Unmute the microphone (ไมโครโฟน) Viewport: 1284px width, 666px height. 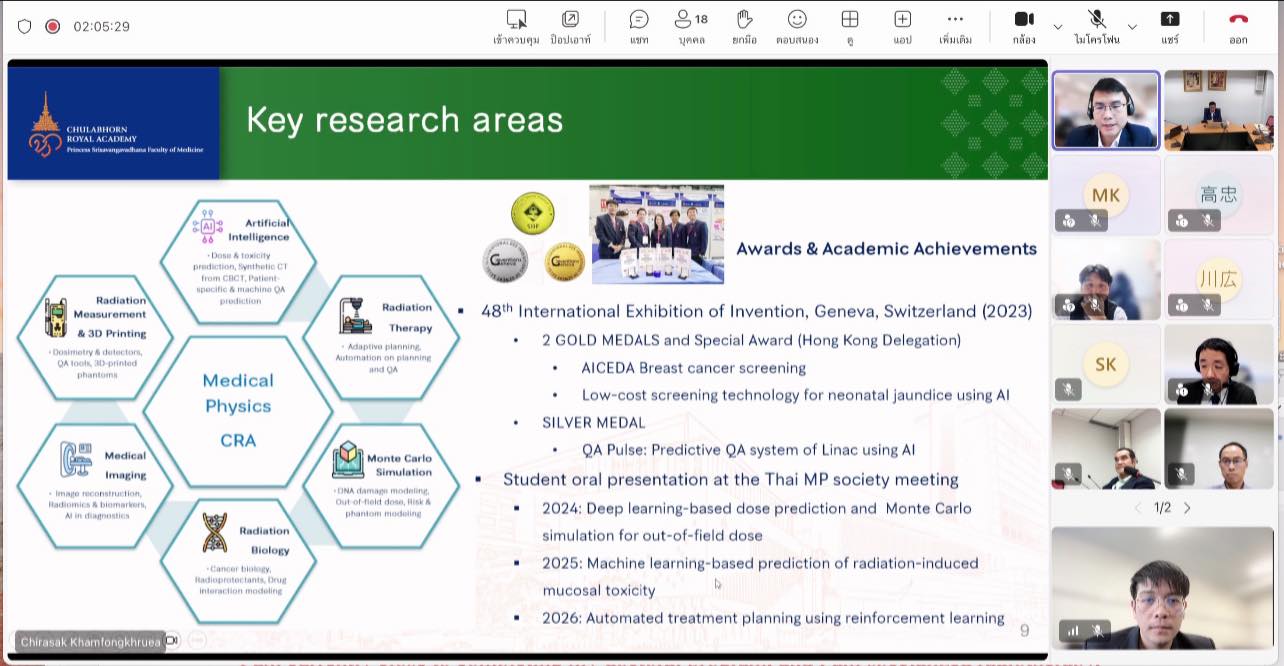(1097, 26)
